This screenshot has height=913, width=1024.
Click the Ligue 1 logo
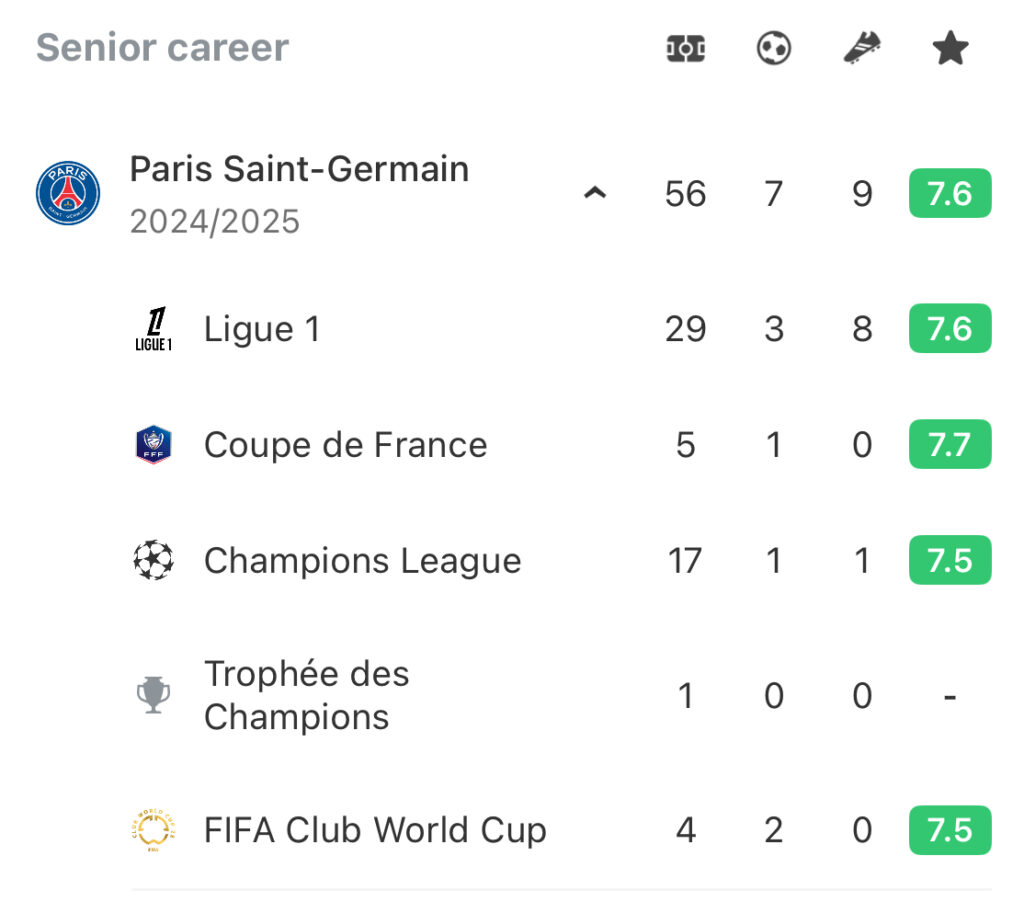[x=153, y=328]
